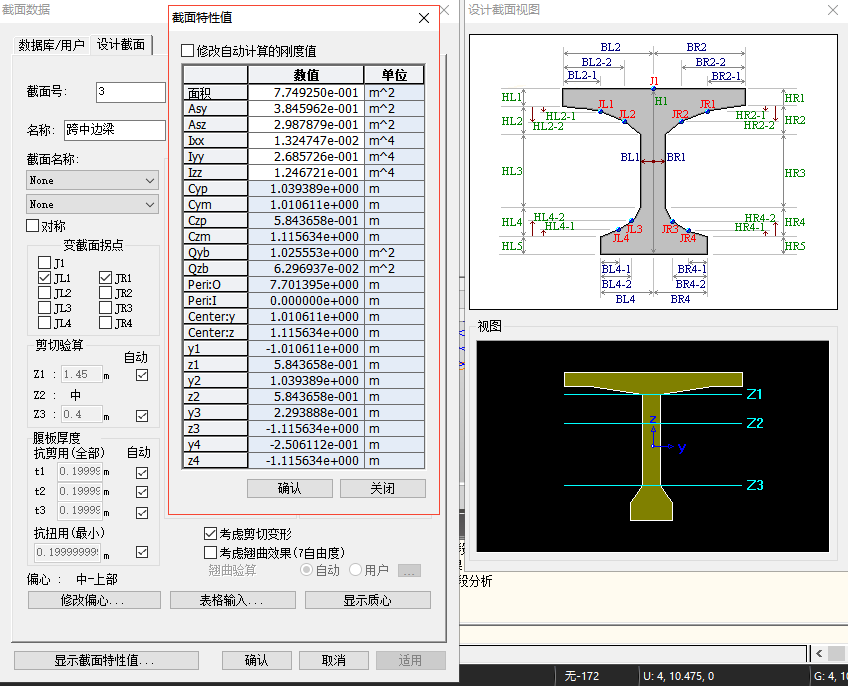
Task: Enable 考虑翘曲效果(7自由度) option
Action: [x=210, y=552]
